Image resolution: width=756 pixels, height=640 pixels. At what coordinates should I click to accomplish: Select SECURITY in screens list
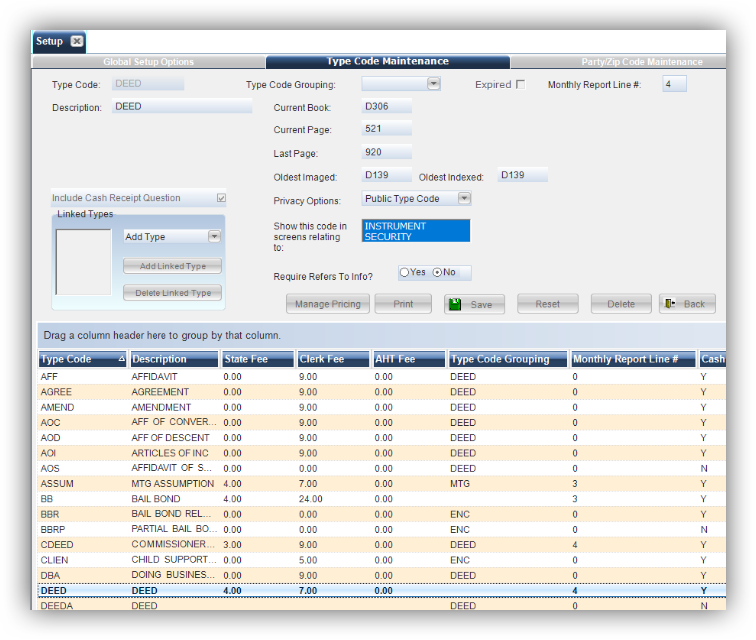pyautogui.click(x=416, y=236)
